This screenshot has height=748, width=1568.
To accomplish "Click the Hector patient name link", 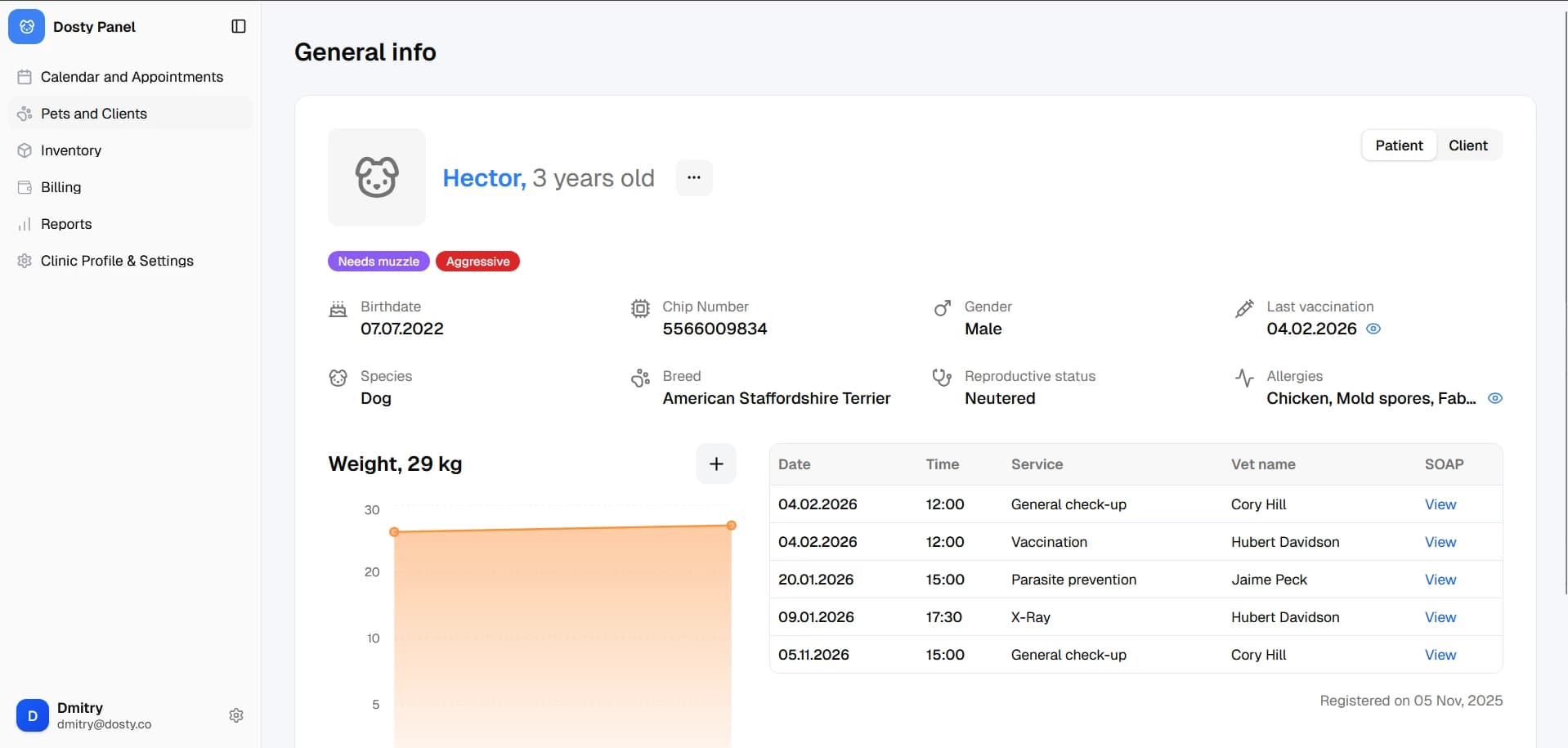I will [x=483, y=178].
